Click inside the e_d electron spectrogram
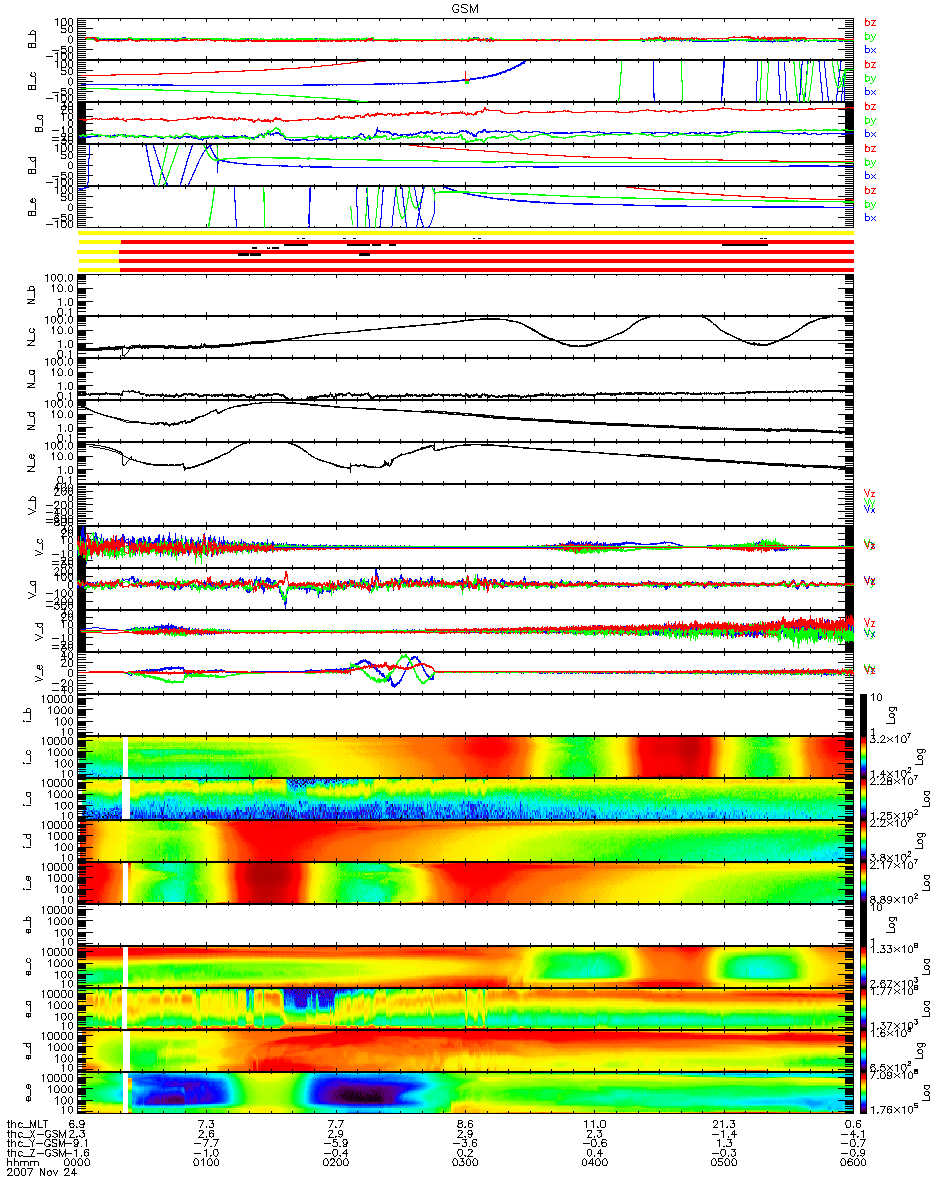The width and height of the screenshot is (930, 1200). coord(466,1050)
